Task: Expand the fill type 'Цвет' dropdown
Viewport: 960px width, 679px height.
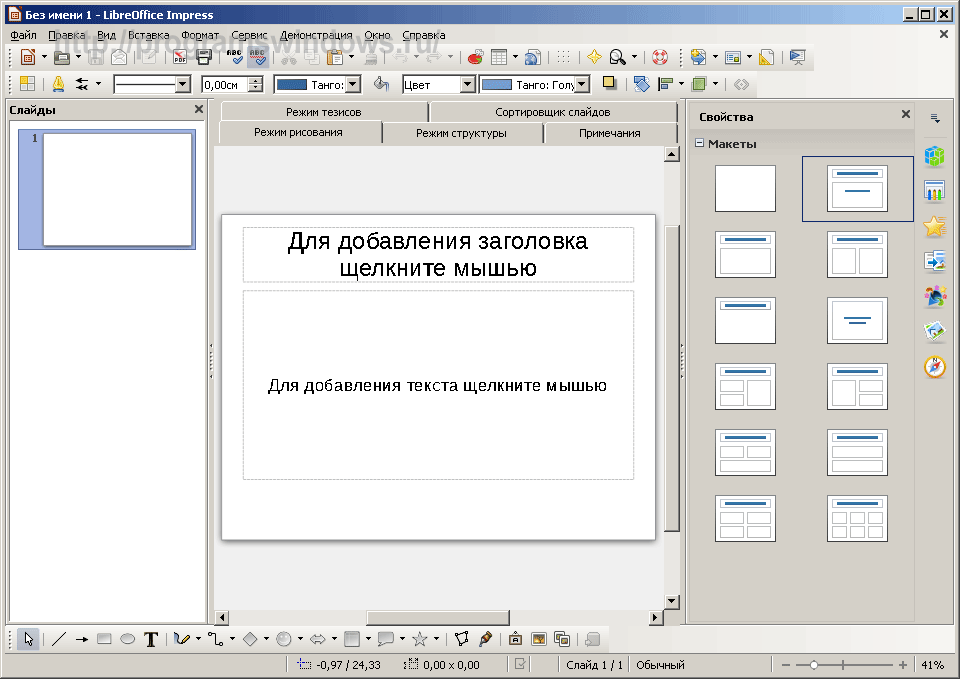Action: tap(467, 85)
